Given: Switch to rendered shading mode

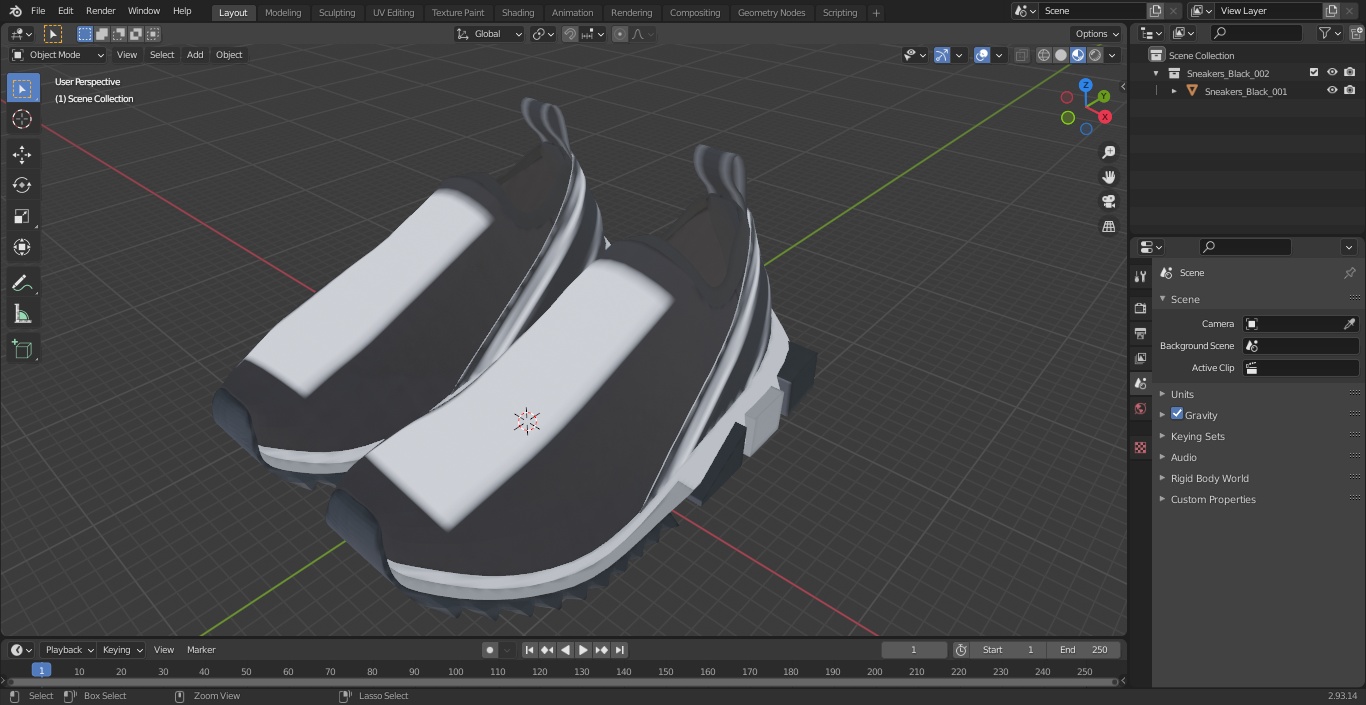Looking at the screenshot, I should pyautogui.click(x=1095, y=55).
